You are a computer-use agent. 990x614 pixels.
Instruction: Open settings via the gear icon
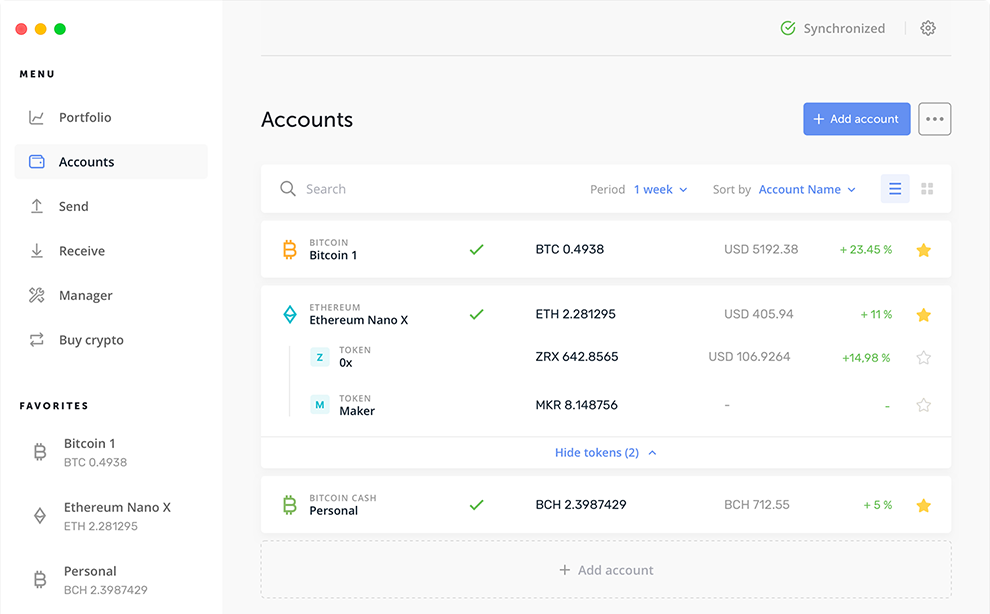(927, 28)
